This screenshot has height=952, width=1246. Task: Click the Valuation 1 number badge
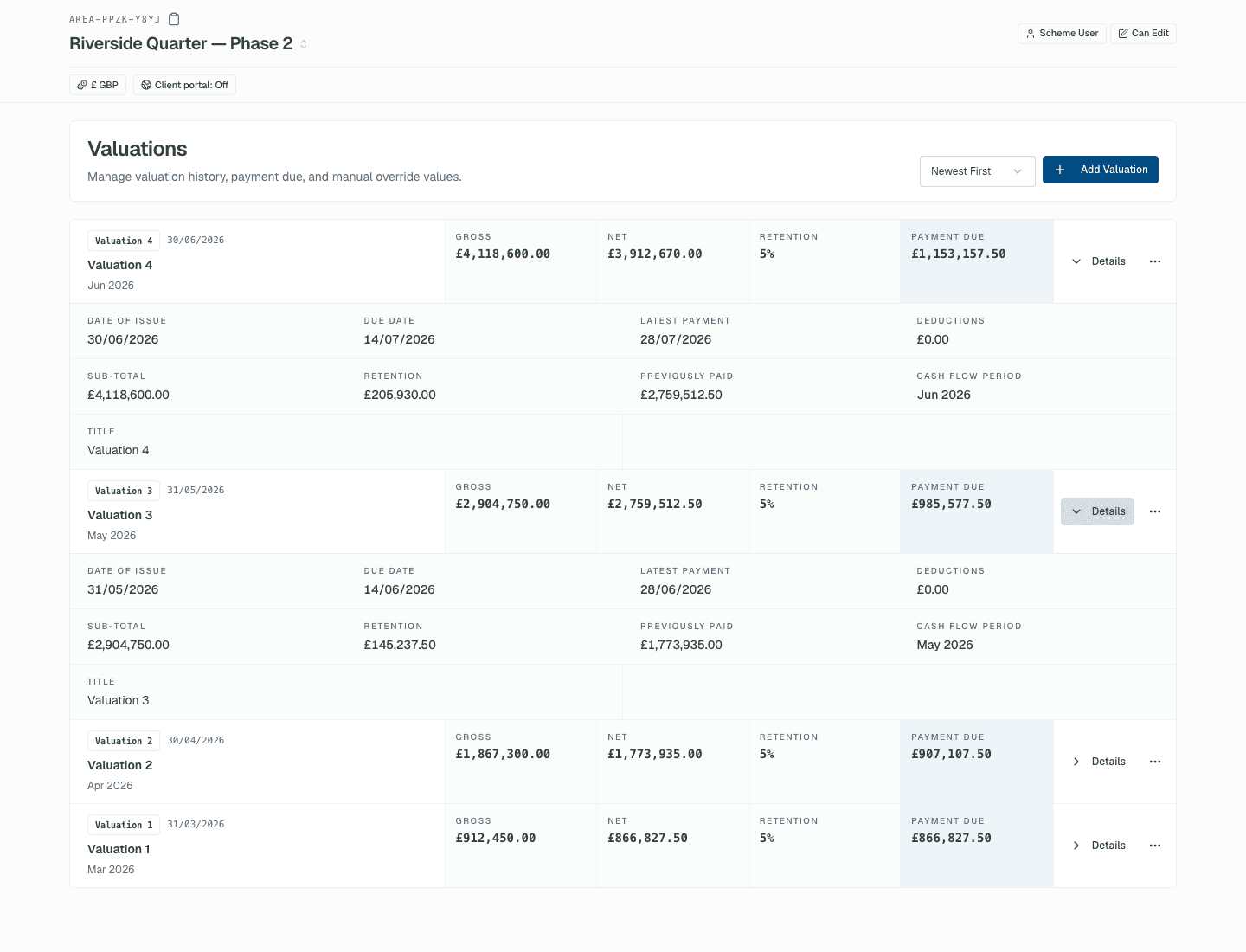coord(124,825)
